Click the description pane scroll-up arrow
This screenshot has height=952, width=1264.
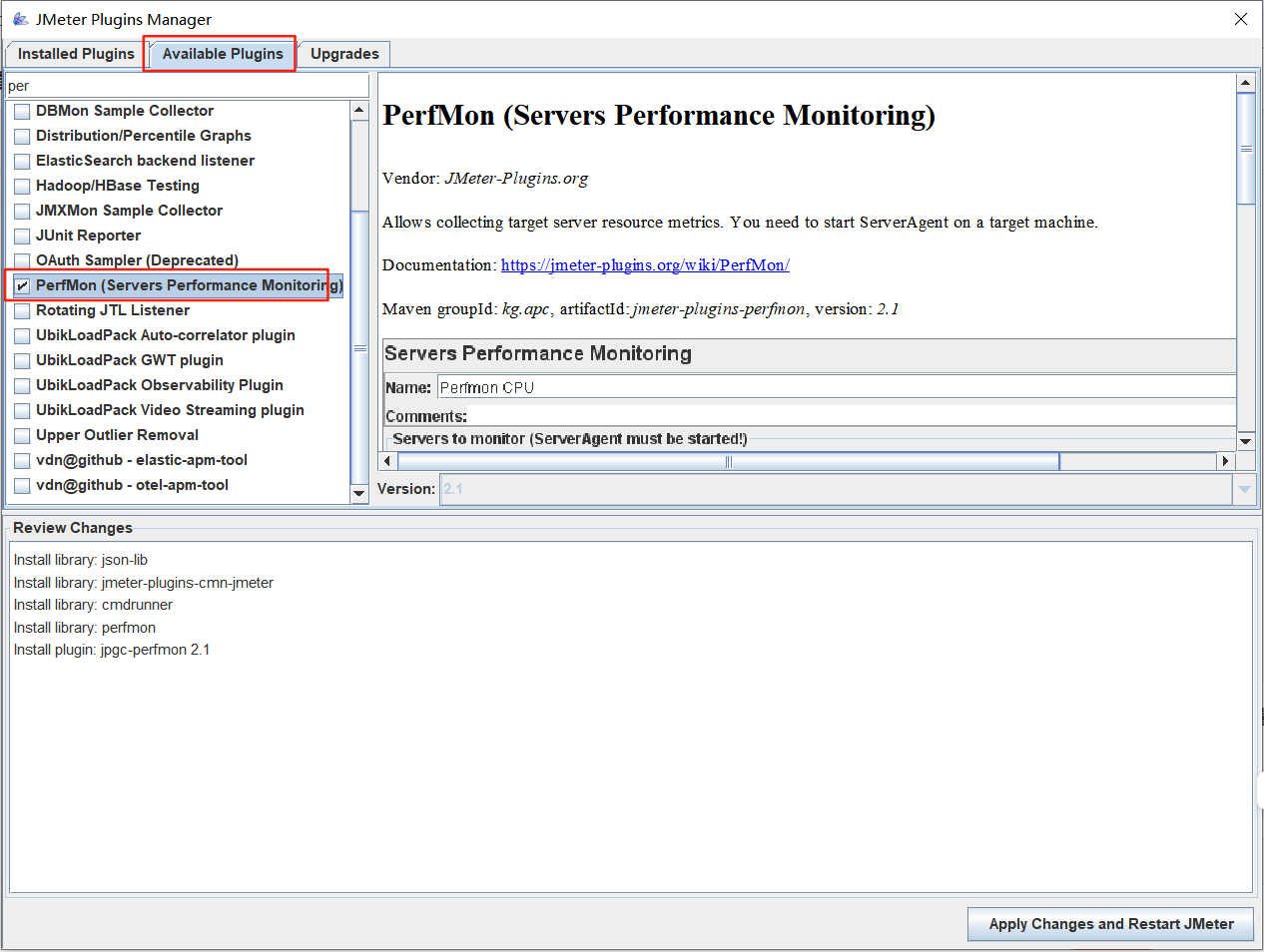coord(1245,83)
